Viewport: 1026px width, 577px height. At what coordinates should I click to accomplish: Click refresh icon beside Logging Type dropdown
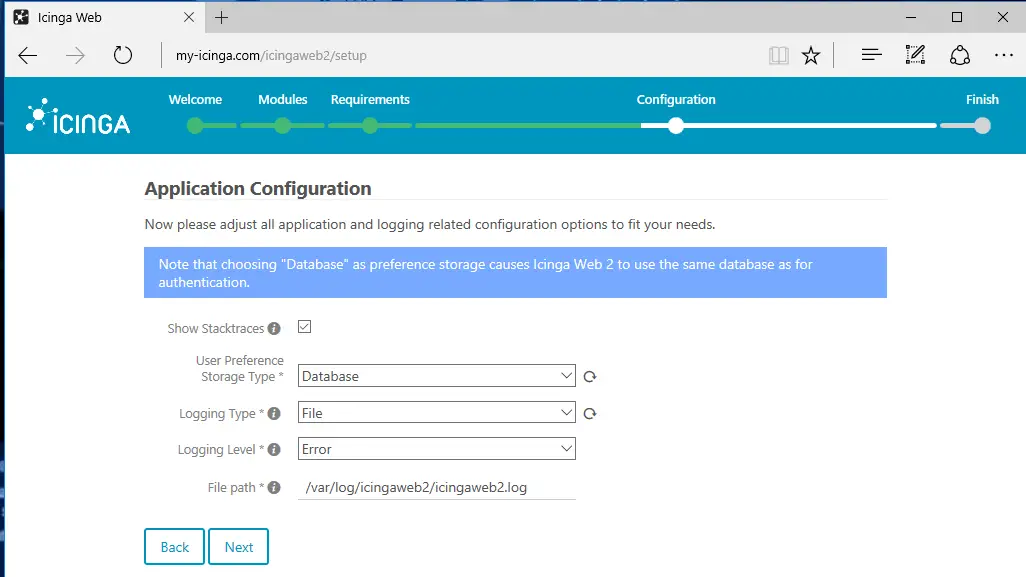point(590,413)
